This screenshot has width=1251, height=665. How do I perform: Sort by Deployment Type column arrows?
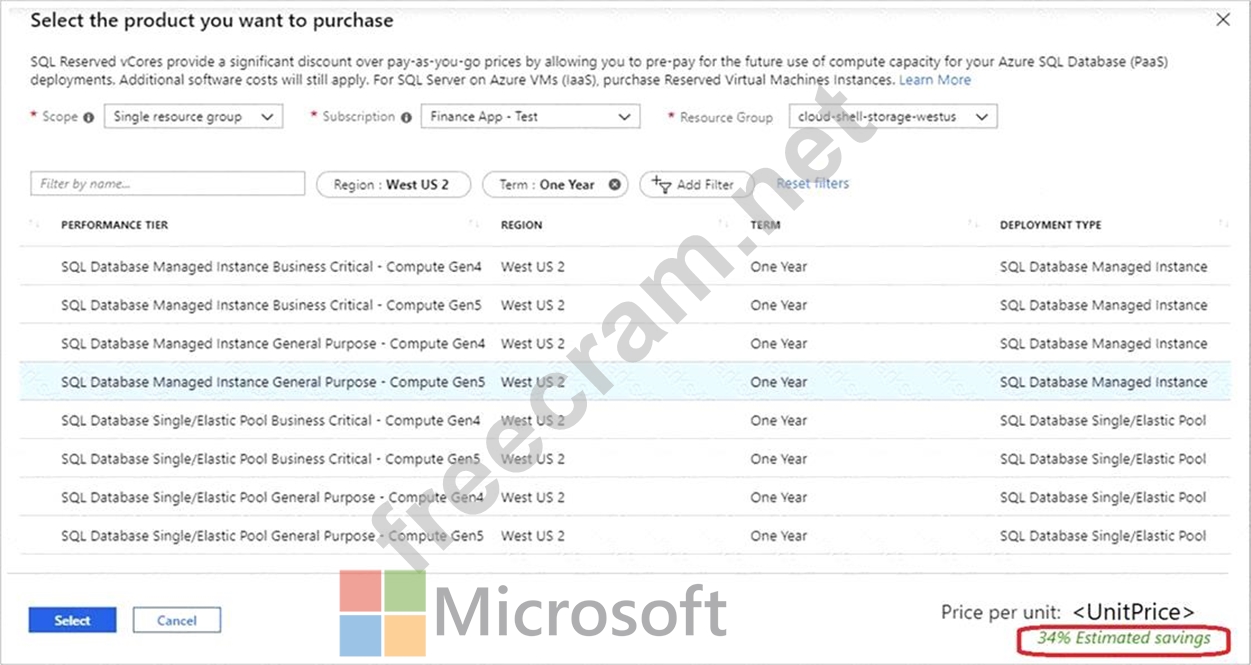[1223, 225]
